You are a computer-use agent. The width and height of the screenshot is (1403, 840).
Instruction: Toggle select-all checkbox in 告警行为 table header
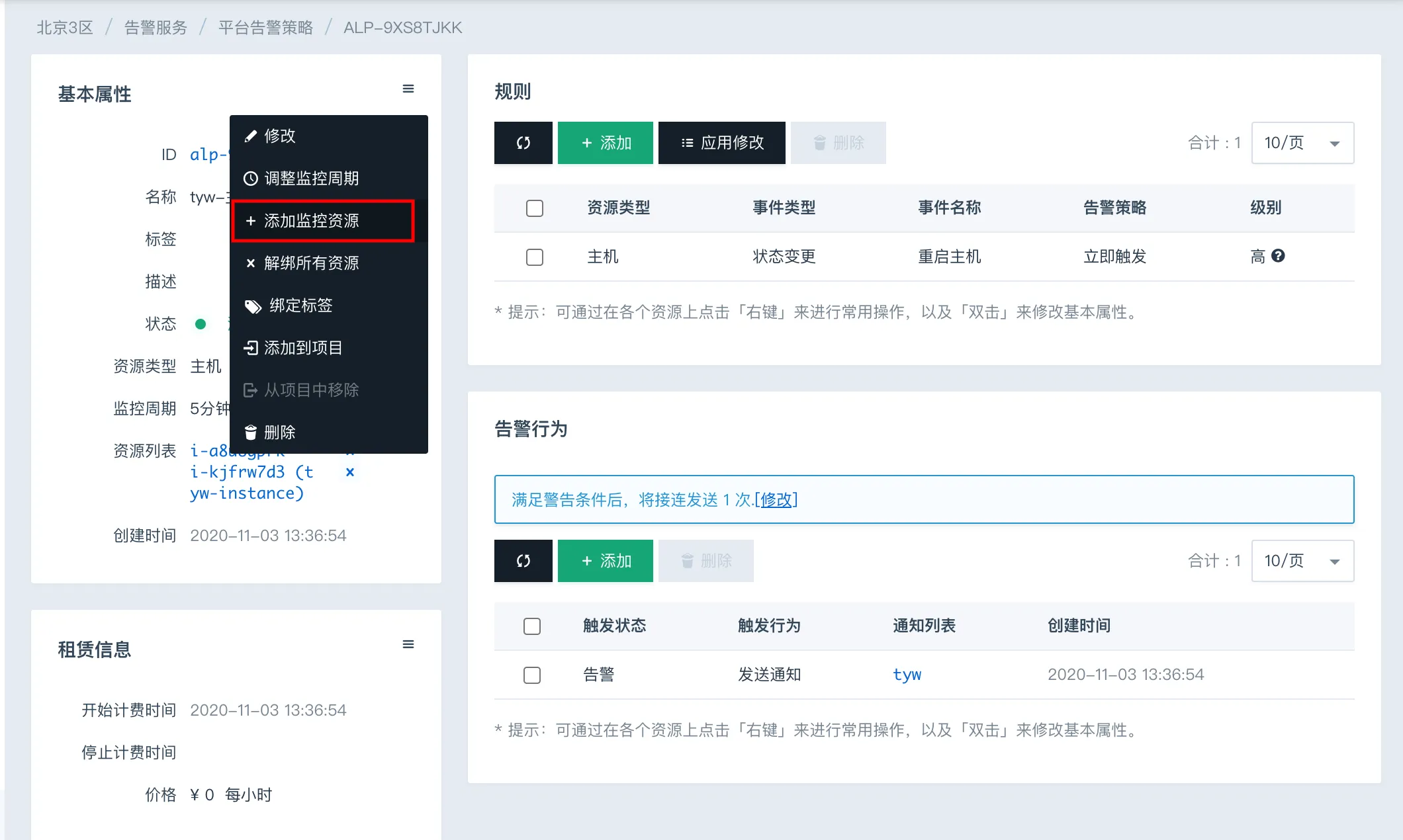click(532, 626)
